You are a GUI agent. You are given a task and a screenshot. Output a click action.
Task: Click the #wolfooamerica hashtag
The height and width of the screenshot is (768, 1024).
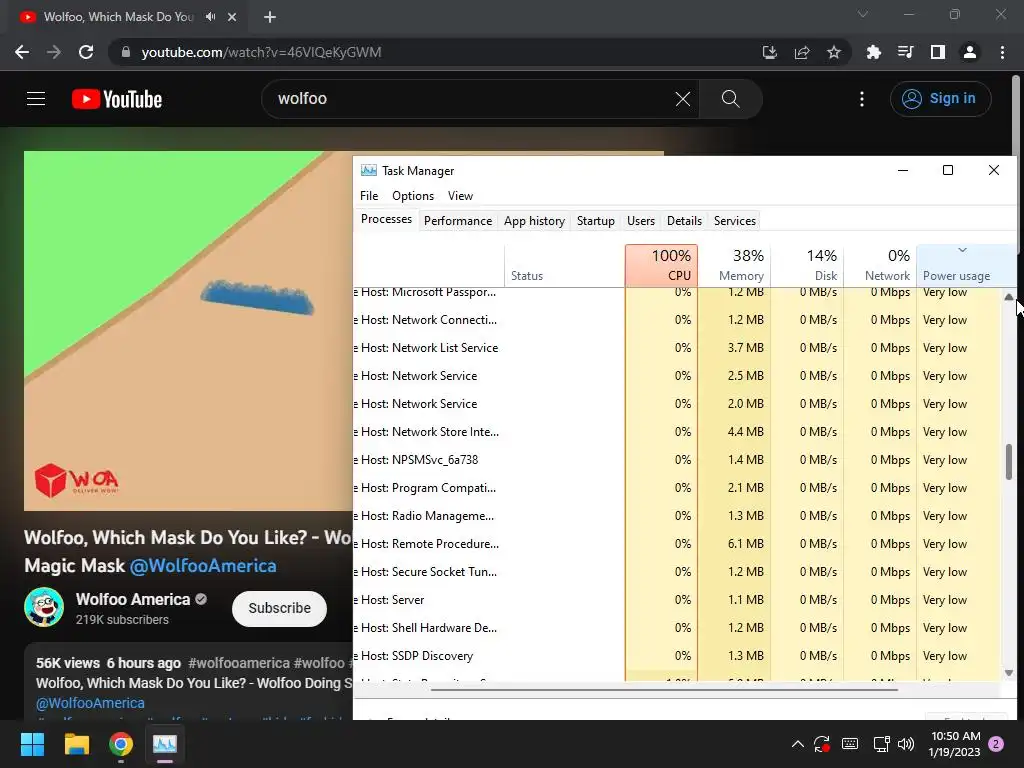pos(239,663)
